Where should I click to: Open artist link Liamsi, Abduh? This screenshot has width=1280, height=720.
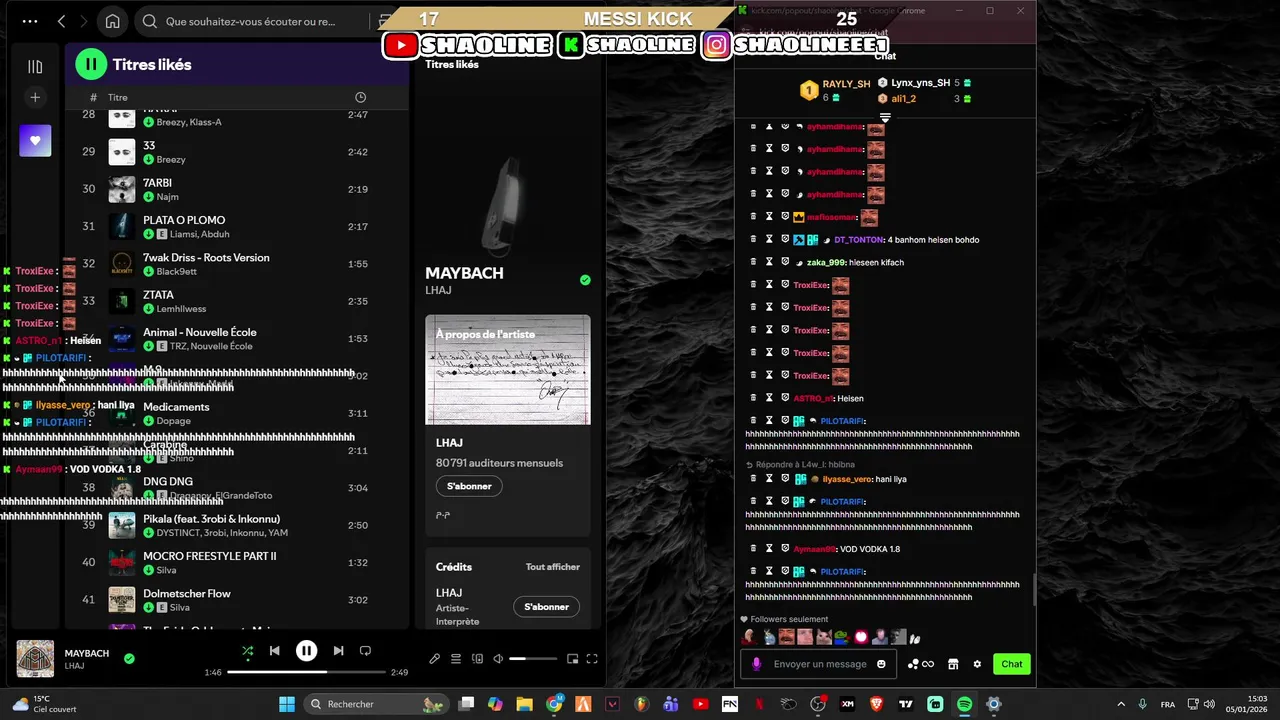tap(199, 234)
